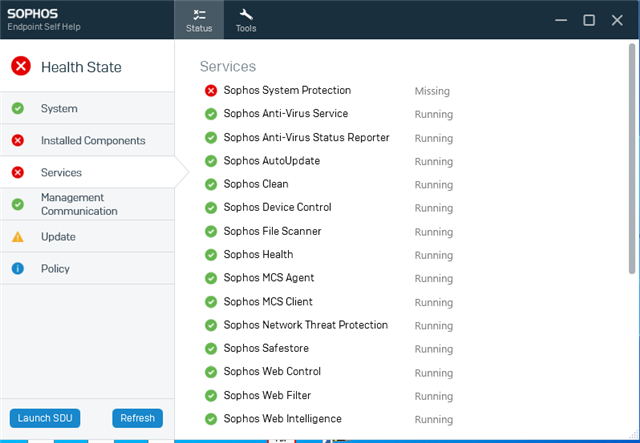Screen dimensions: 640x443
Task: Click the red Health State error icon
Action: pos(21,66)
